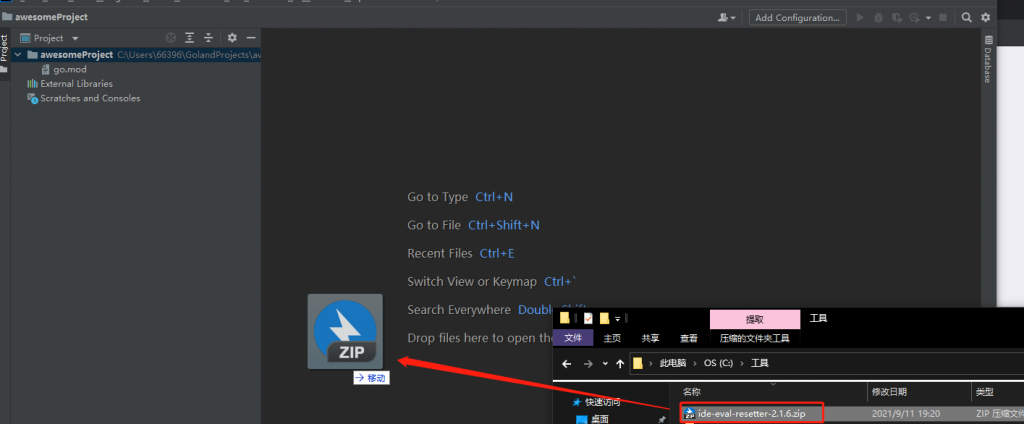Click Explorer forward arrow button
1024x424 pixels.
tap(588, 363)
